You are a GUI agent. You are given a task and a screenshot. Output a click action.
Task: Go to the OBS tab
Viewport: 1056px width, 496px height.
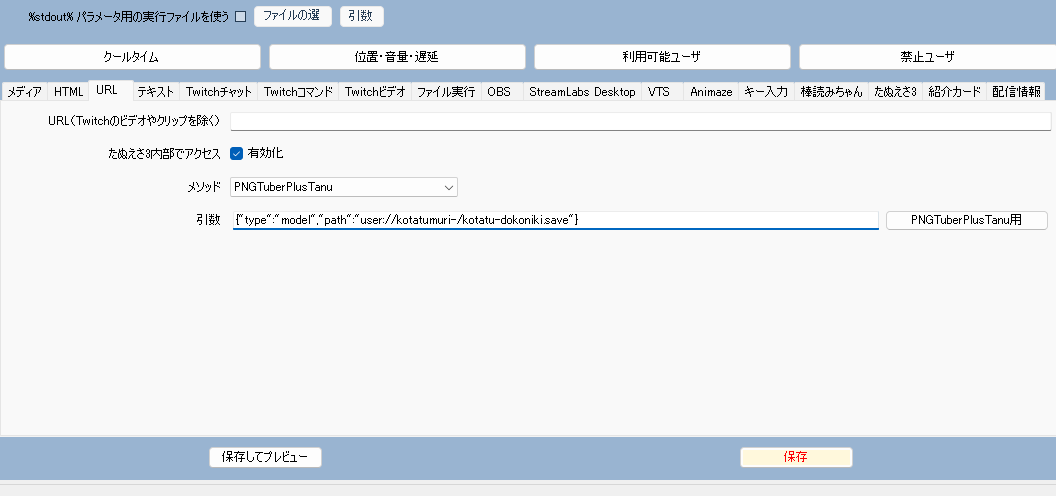pyautogui.click(x=499, y=91)
